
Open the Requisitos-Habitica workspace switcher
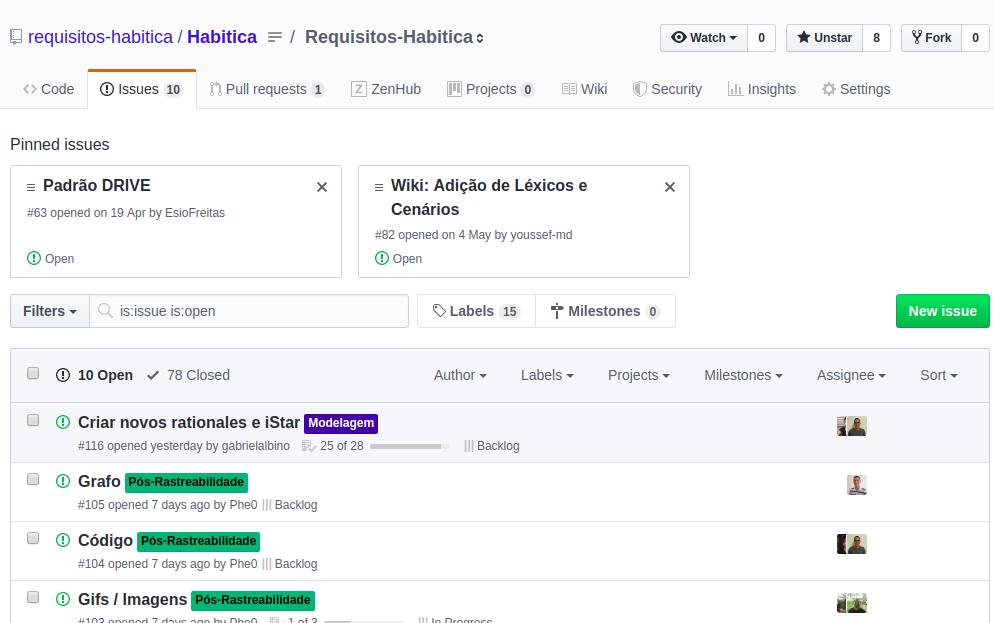pos(394,37)
